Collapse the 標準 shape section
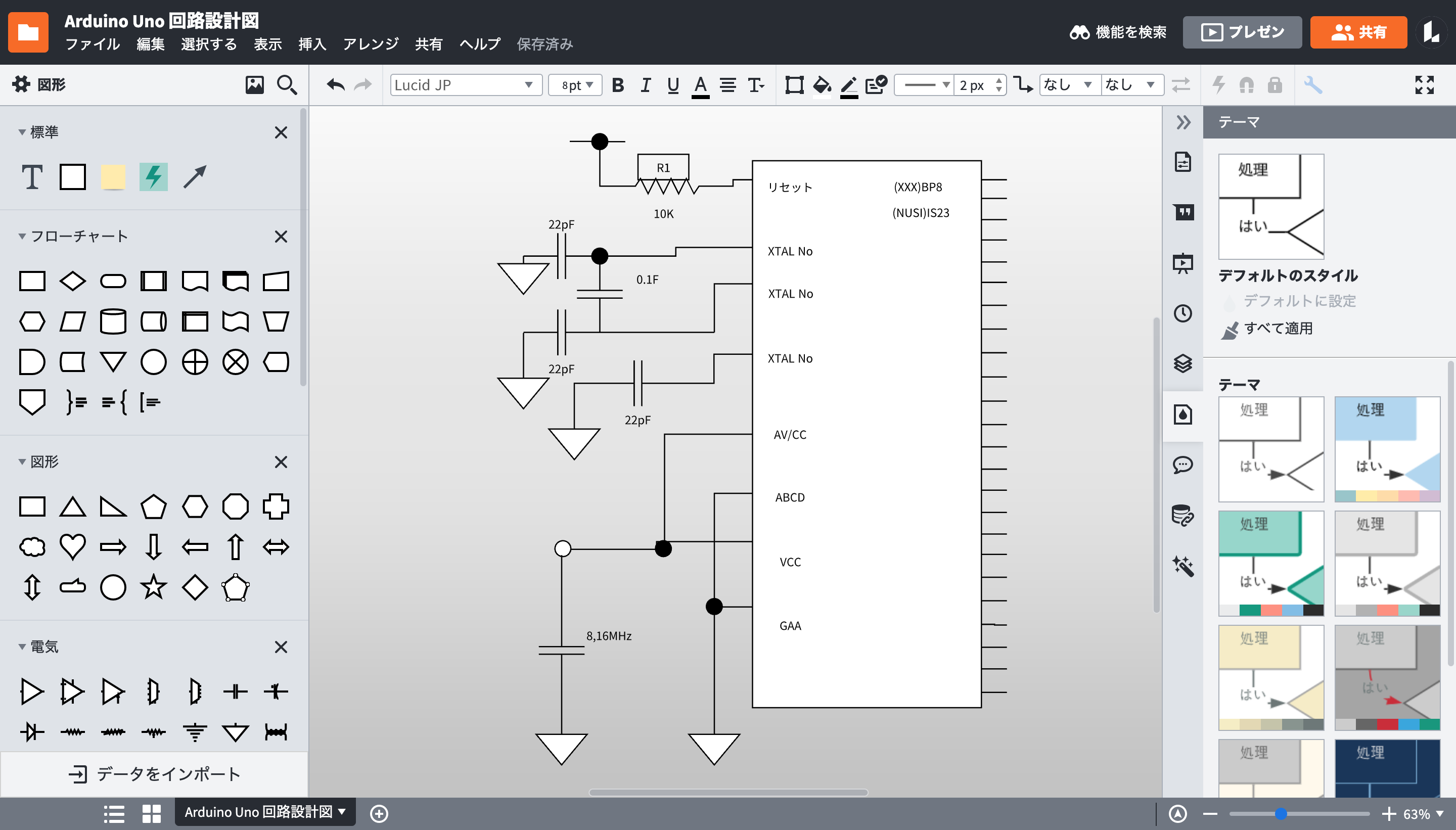This screenshot has height=830, width=1456. 22,132
